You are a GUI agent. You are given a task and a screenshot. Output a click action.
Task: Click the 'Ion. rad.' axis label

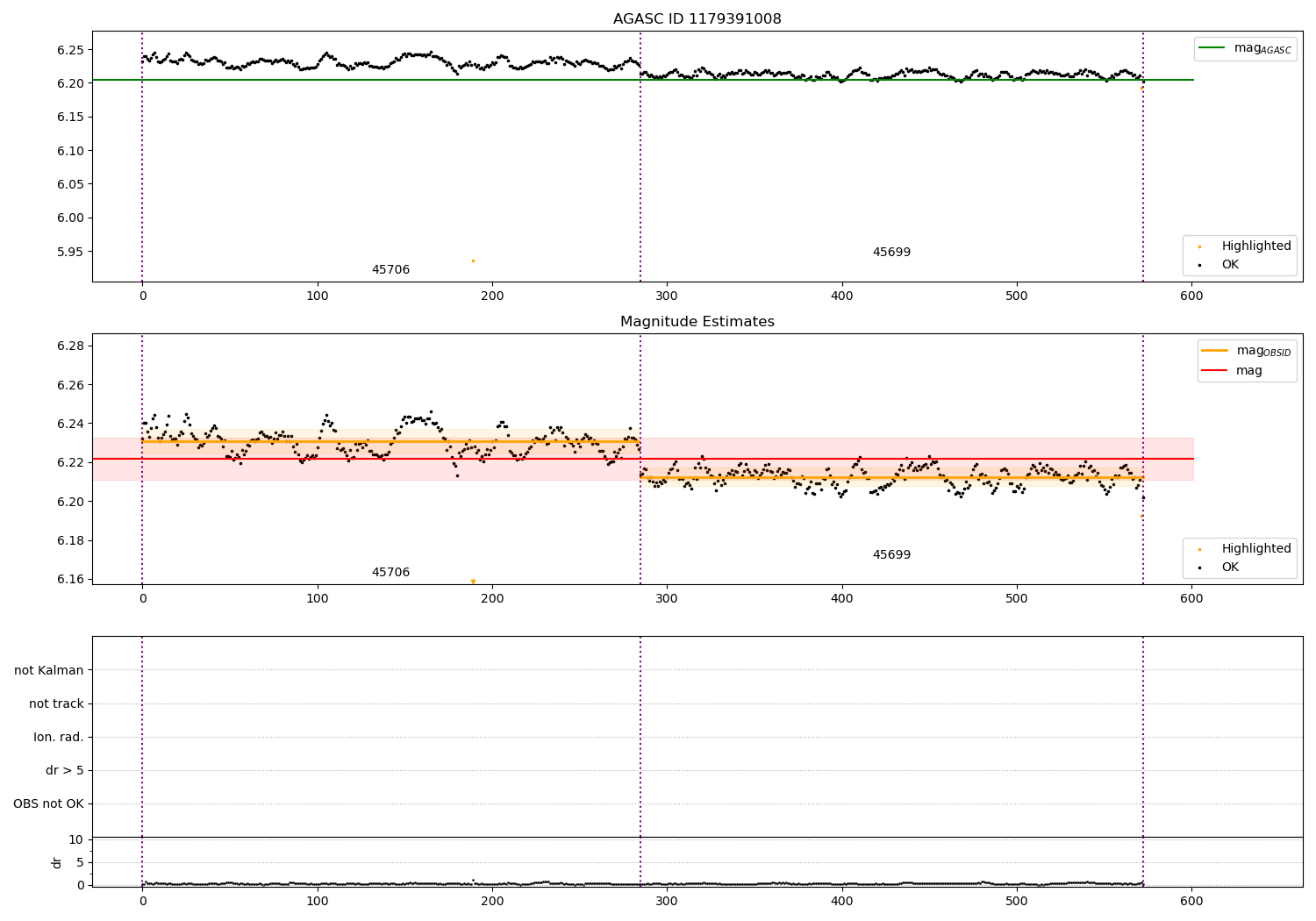pos(59,738)
